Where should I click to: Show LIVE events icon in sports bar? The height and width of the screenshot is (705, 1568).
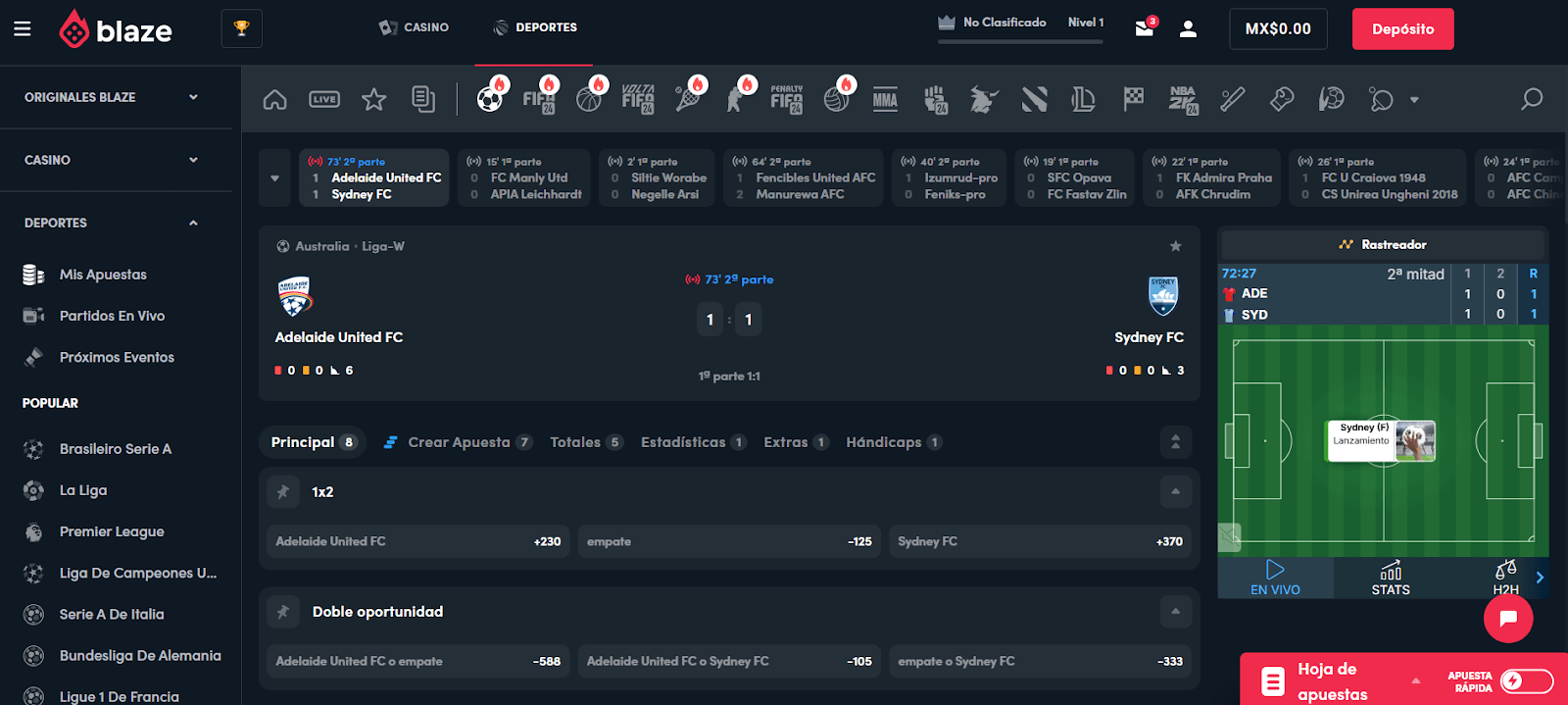click(324, 99)
